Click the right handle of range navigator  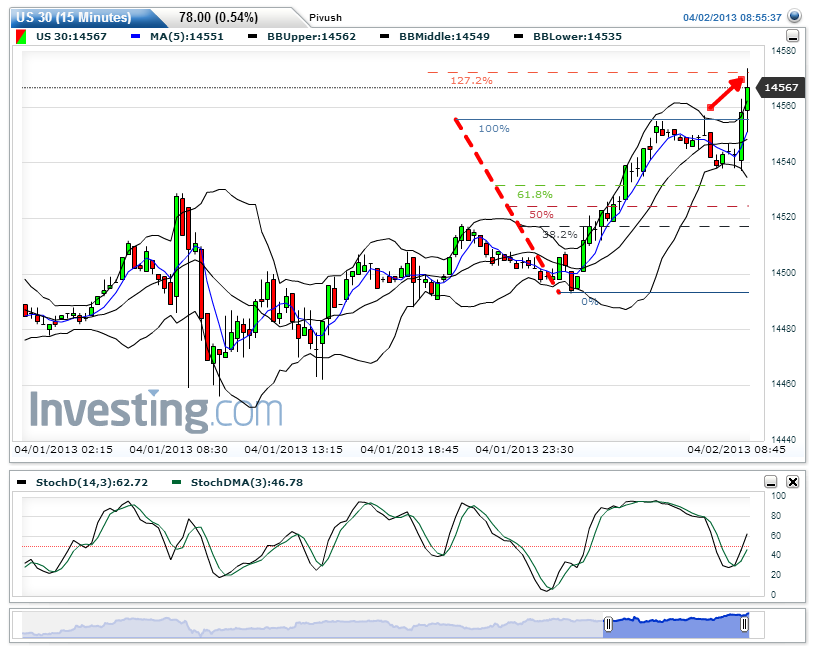pos(744,624)
